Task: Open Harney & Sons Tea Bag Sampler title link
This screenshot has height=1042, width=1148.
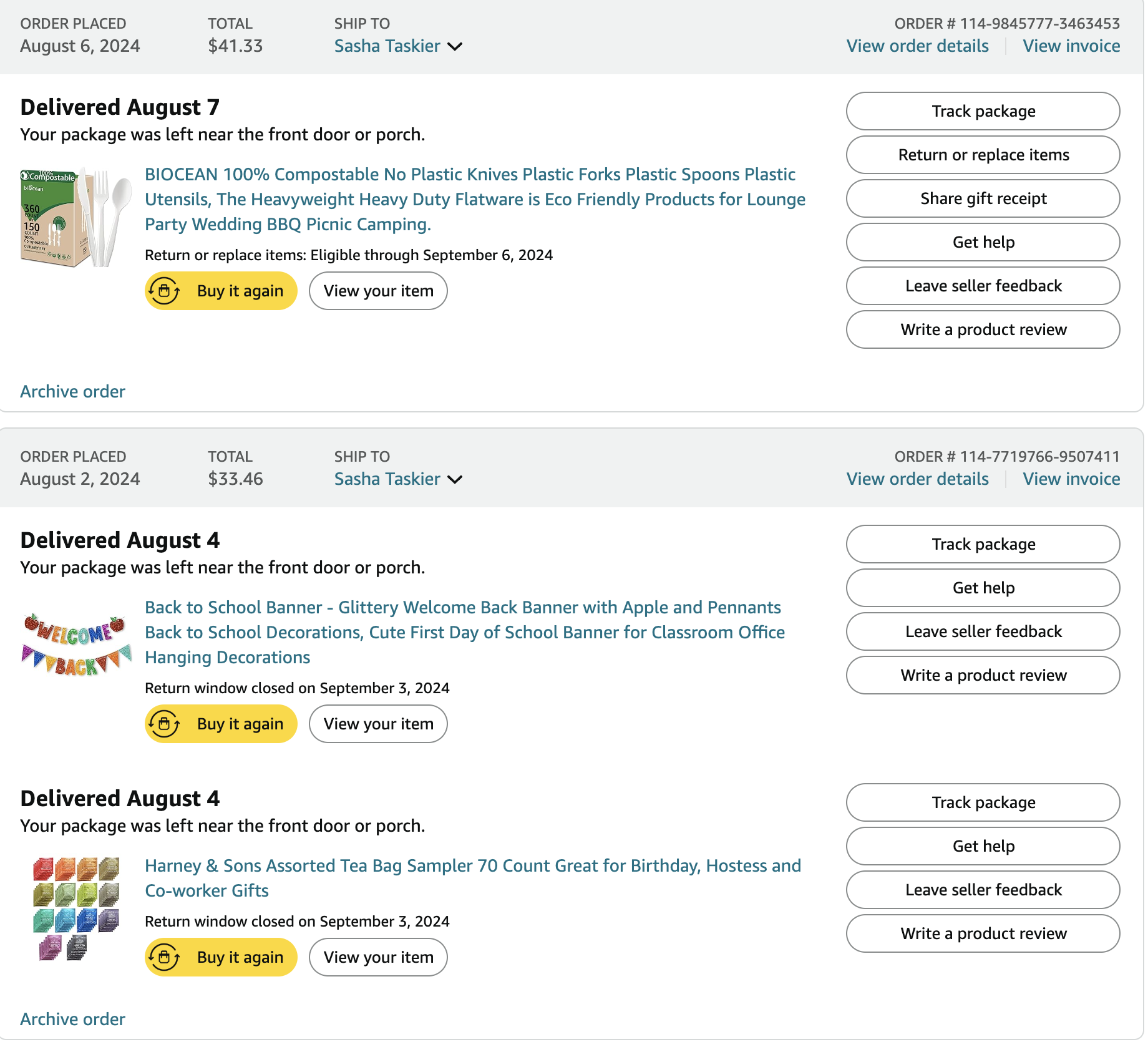Action: coord(472,866)
